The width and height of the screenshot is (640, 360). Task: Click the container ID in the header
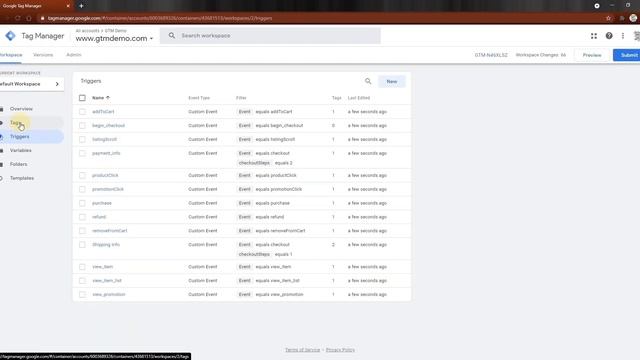click(491, 55)
